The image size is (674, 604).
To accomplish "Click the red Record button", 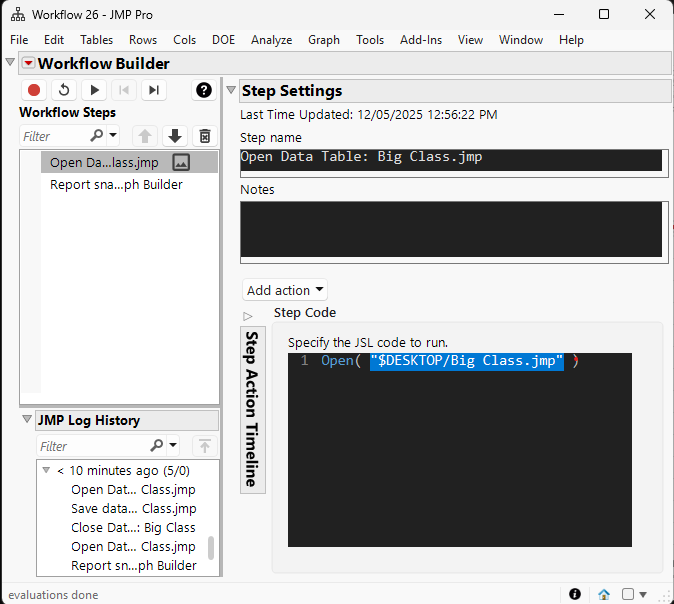I will pos(34,90).
